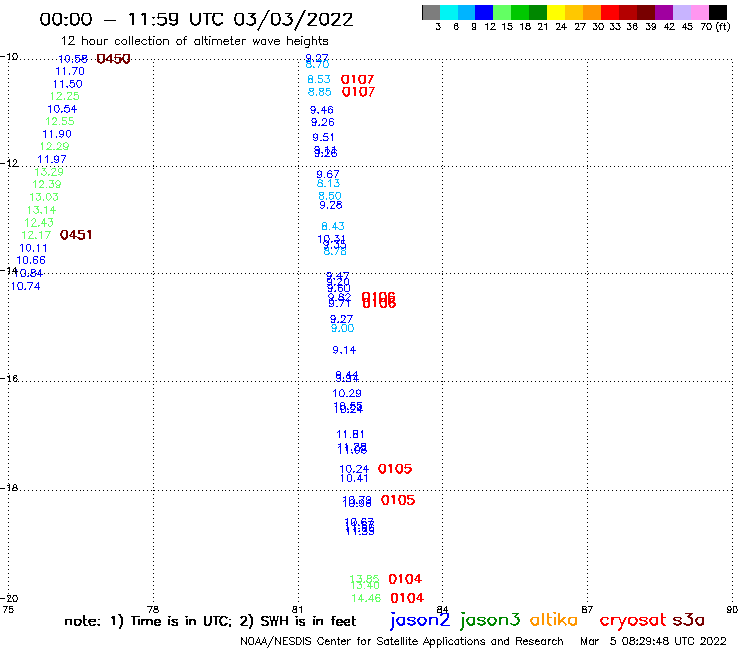740x650 pixels.
Task: Click the wave height value '10.29'
Action: point(347,393)
